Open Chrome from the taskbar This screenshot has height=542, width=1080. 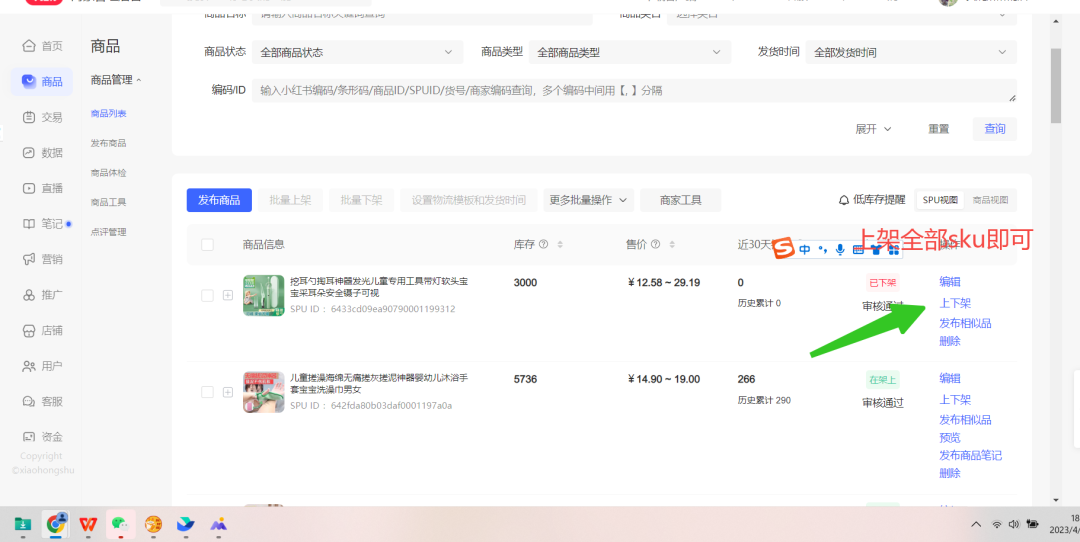coord(55,524)
